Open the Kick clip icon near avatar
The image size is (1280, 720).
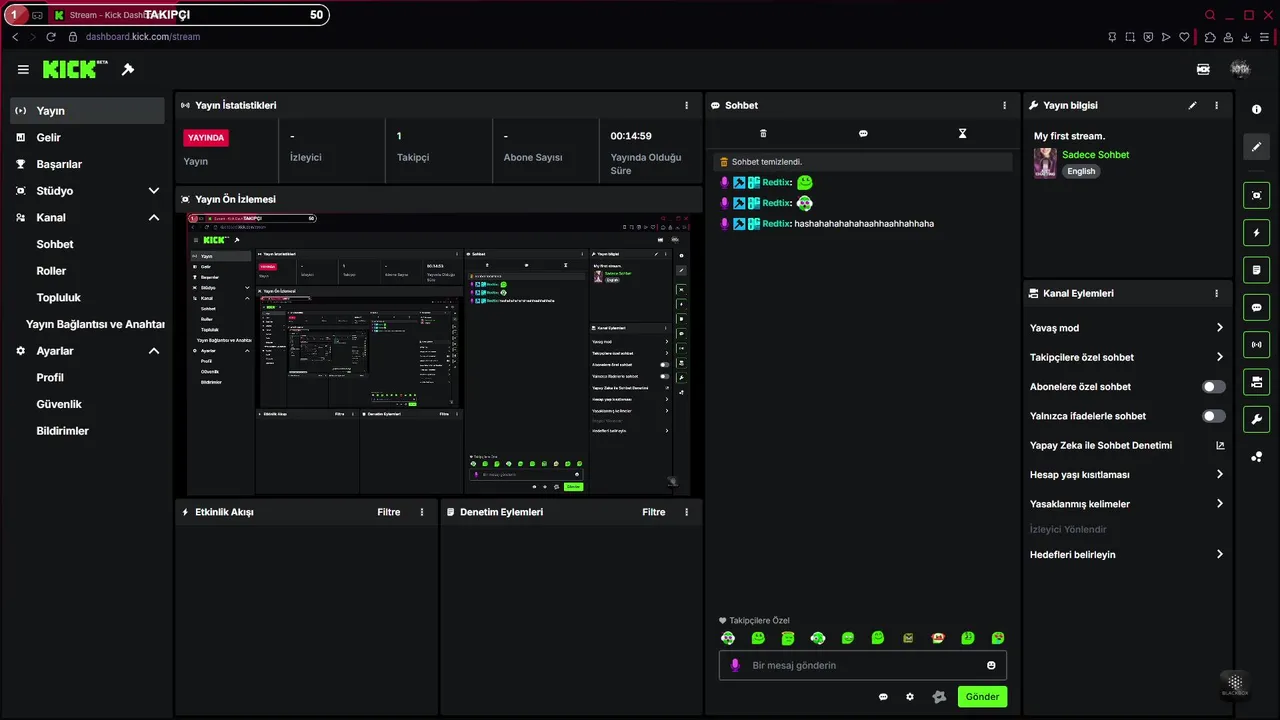coord(1204,69)
